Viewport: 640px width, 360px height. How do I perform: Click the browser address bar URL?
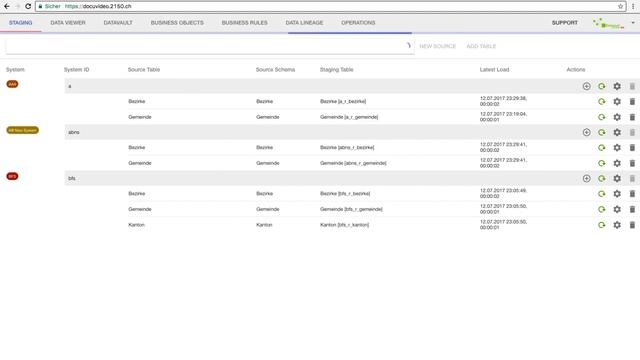[x=98, y=6]
